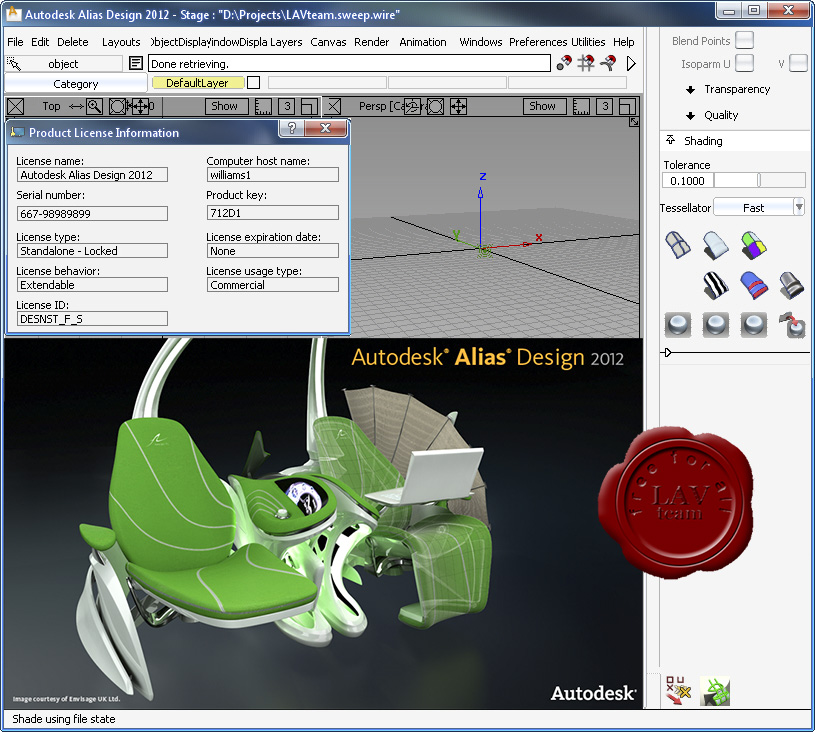Screen dimensions: 815x732
Task: Click the object pick mode button
Action: 63,64
